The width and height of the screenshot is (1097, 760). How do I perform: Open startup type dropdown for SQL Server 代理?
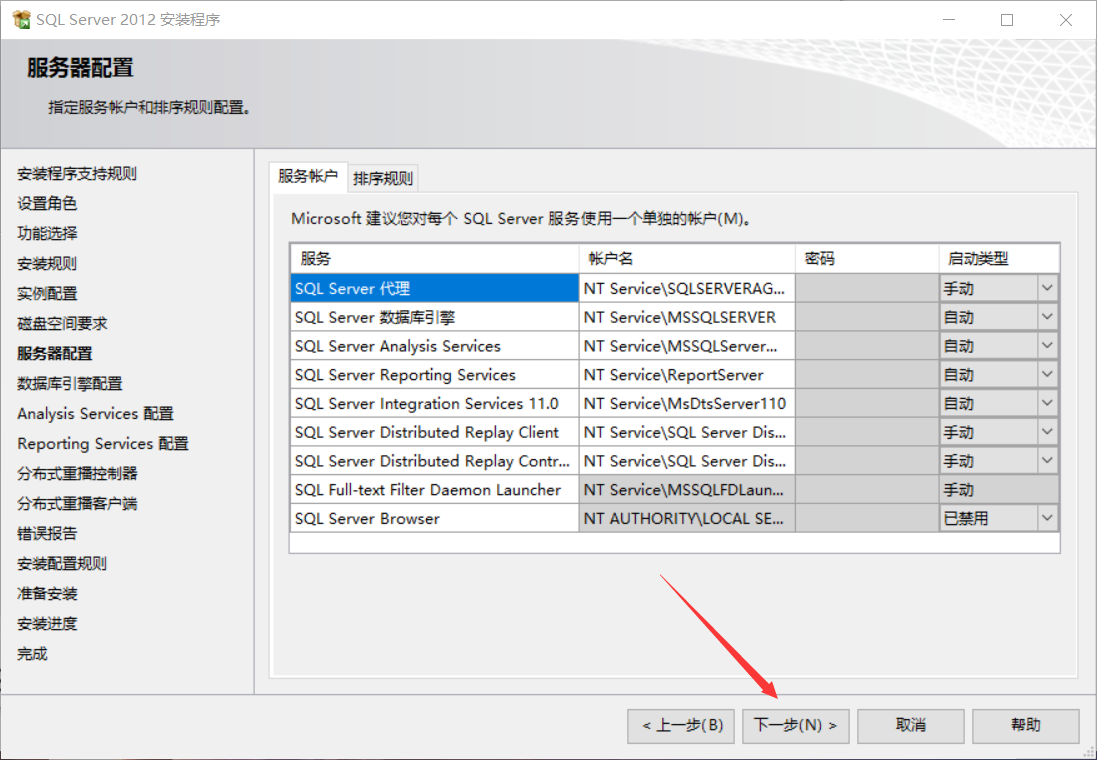1047,287
